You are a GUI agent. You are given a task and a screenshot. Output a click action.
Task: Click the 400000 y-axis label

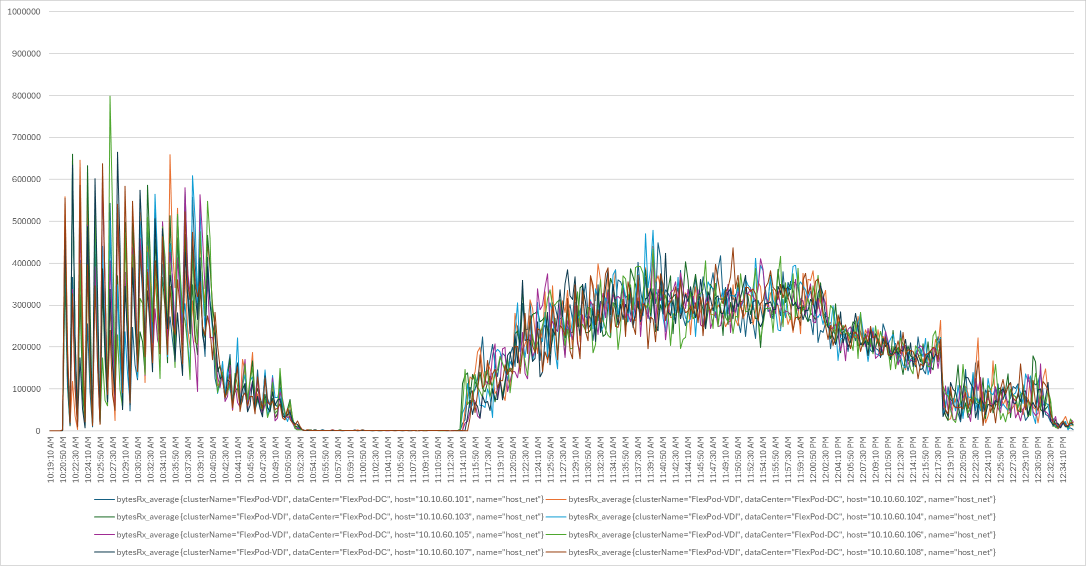(x=24, y=263)
